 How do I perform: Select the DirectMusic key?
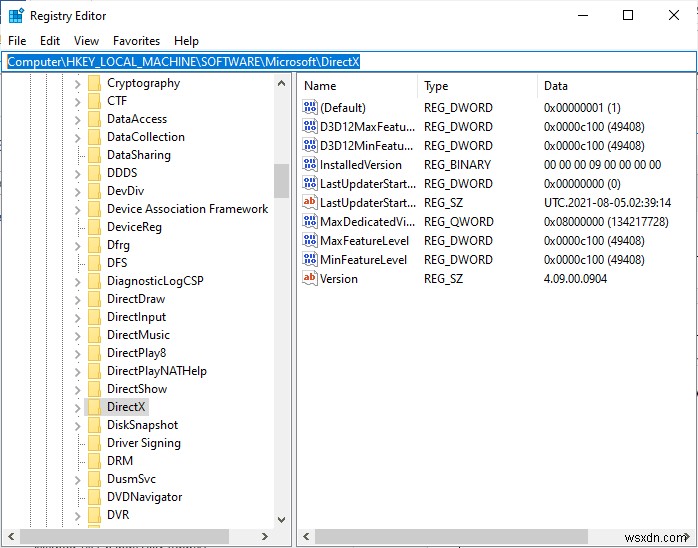pos(138,335)
